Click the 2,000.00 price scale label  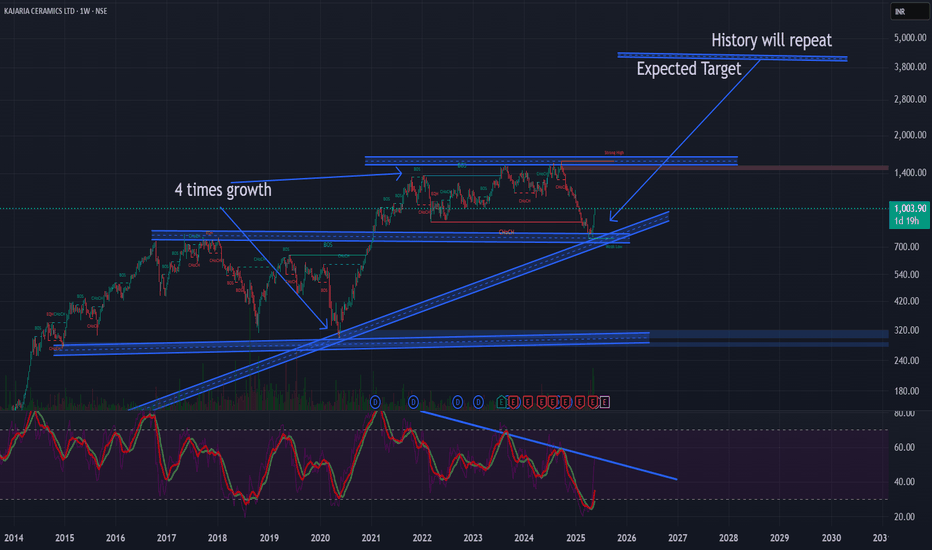coord(910,135)
